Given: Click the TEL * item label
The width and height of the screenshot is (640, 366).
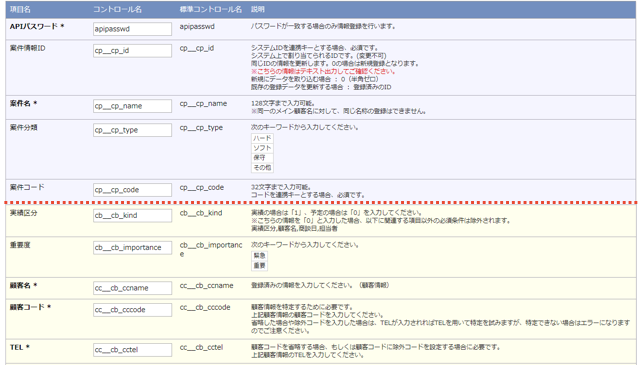Looking at the screenshot, I should click(20, 347).
